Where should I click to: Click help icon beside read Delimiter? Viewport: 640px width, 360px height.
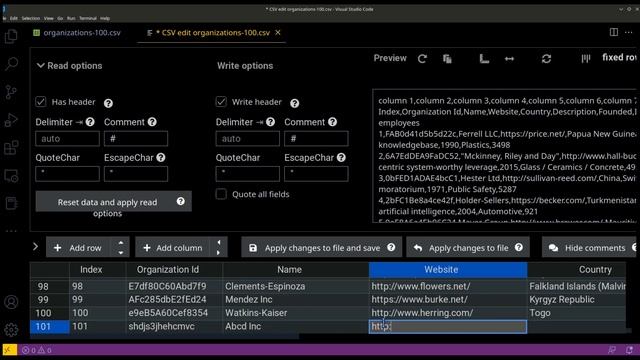[90, 122]
